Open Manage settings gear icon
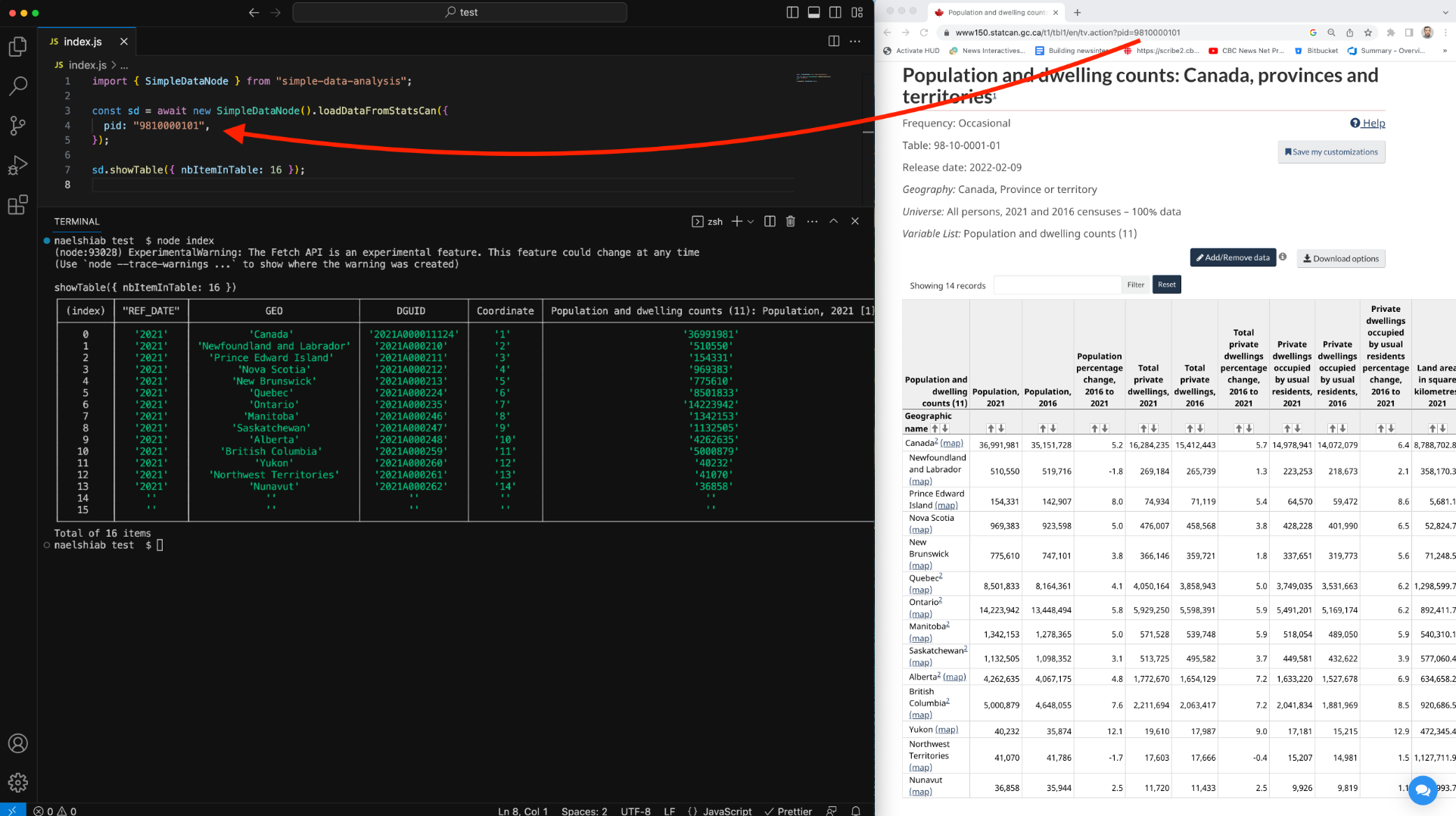1456x816 pixels. tap(17, 782)
